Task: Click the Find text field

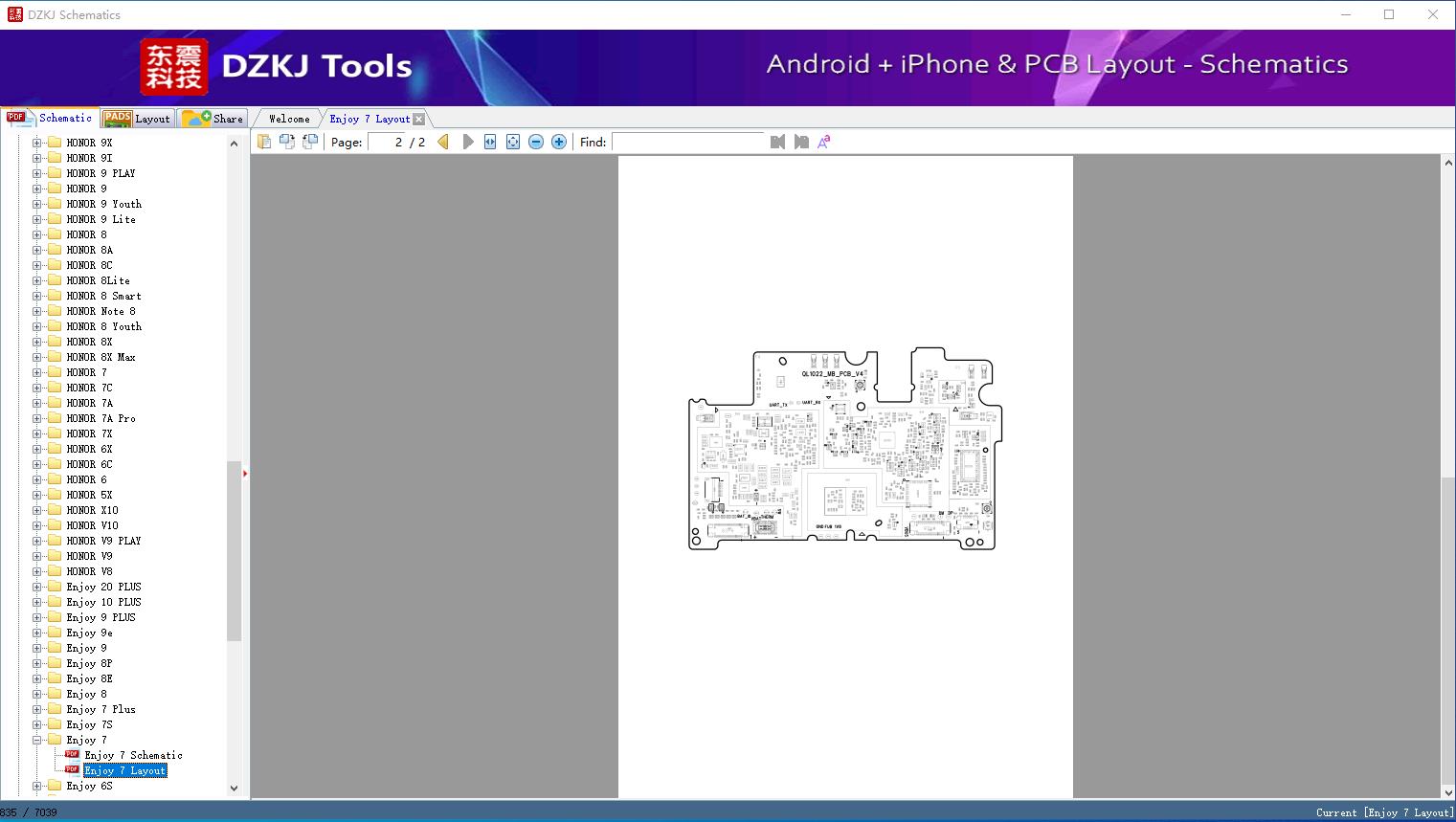Action: coord(689,142)
